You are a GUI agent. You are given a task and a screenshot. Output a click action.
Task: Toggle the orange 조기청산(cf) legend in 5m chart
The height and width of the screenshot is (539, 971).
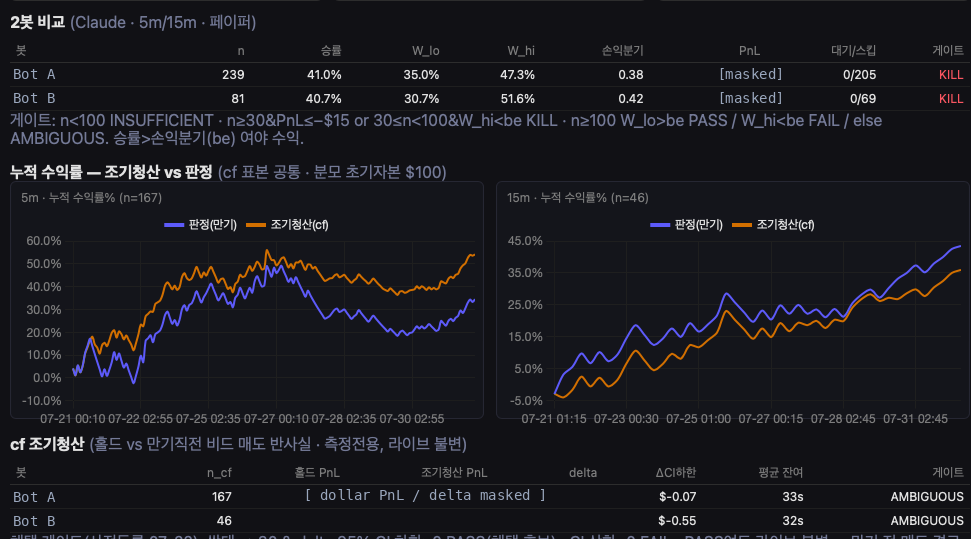287,225
